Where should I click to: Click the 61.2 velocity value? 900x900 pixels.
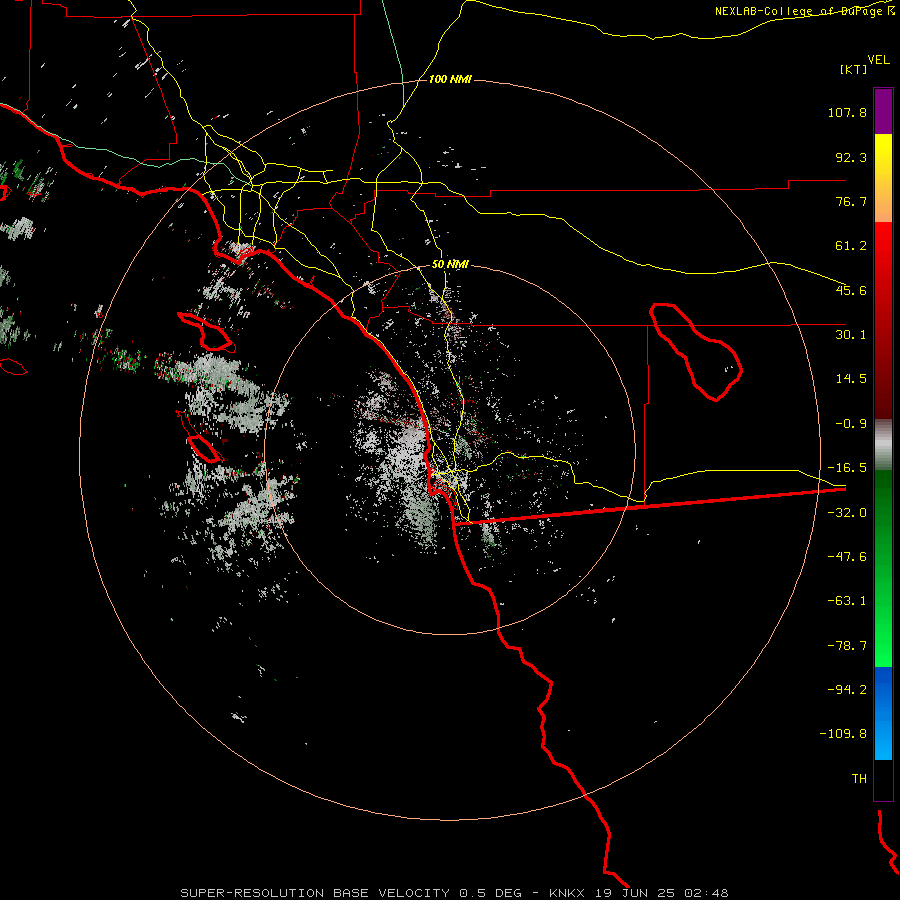tap(851, 246)
